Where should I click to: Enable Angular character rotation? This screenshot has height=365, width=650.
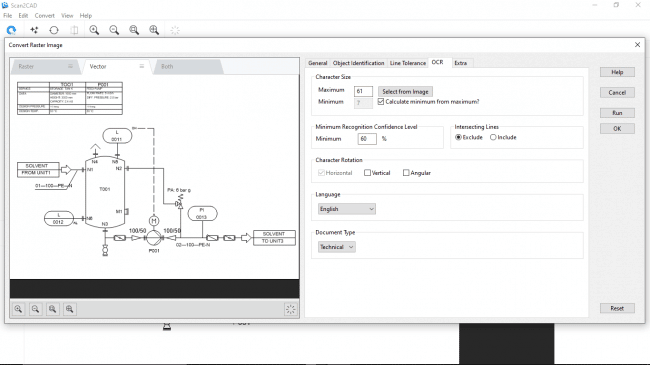[406, 173]
